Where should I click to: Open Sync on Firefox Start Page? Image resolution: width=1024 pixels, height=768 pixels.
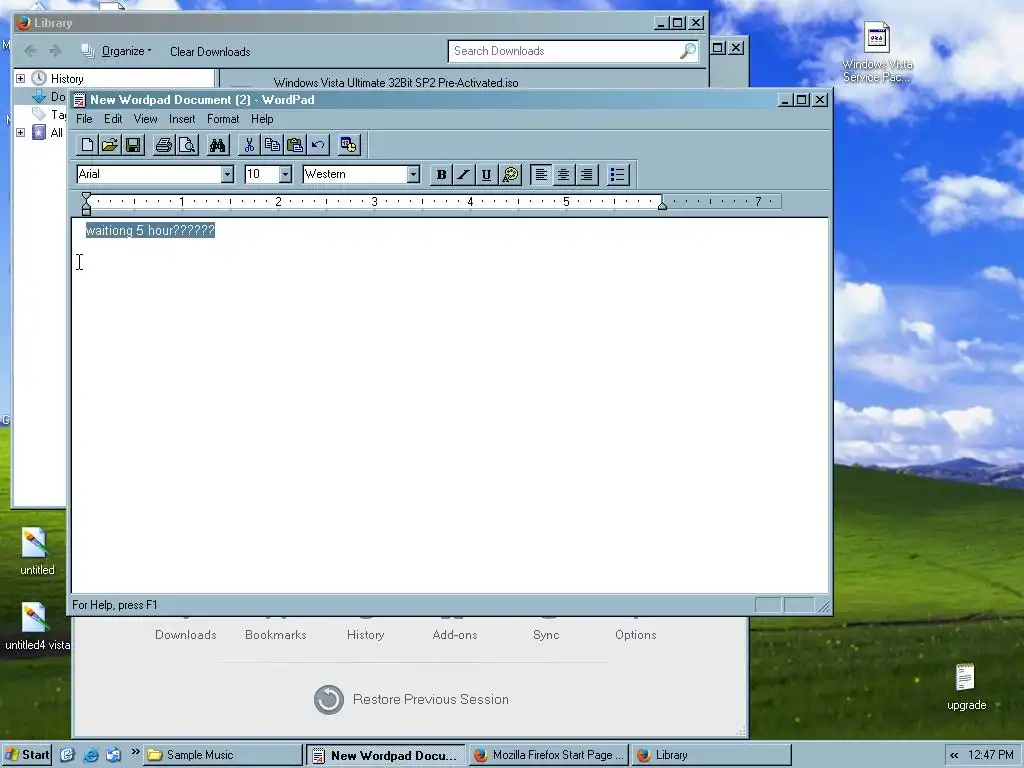(546, 635)
